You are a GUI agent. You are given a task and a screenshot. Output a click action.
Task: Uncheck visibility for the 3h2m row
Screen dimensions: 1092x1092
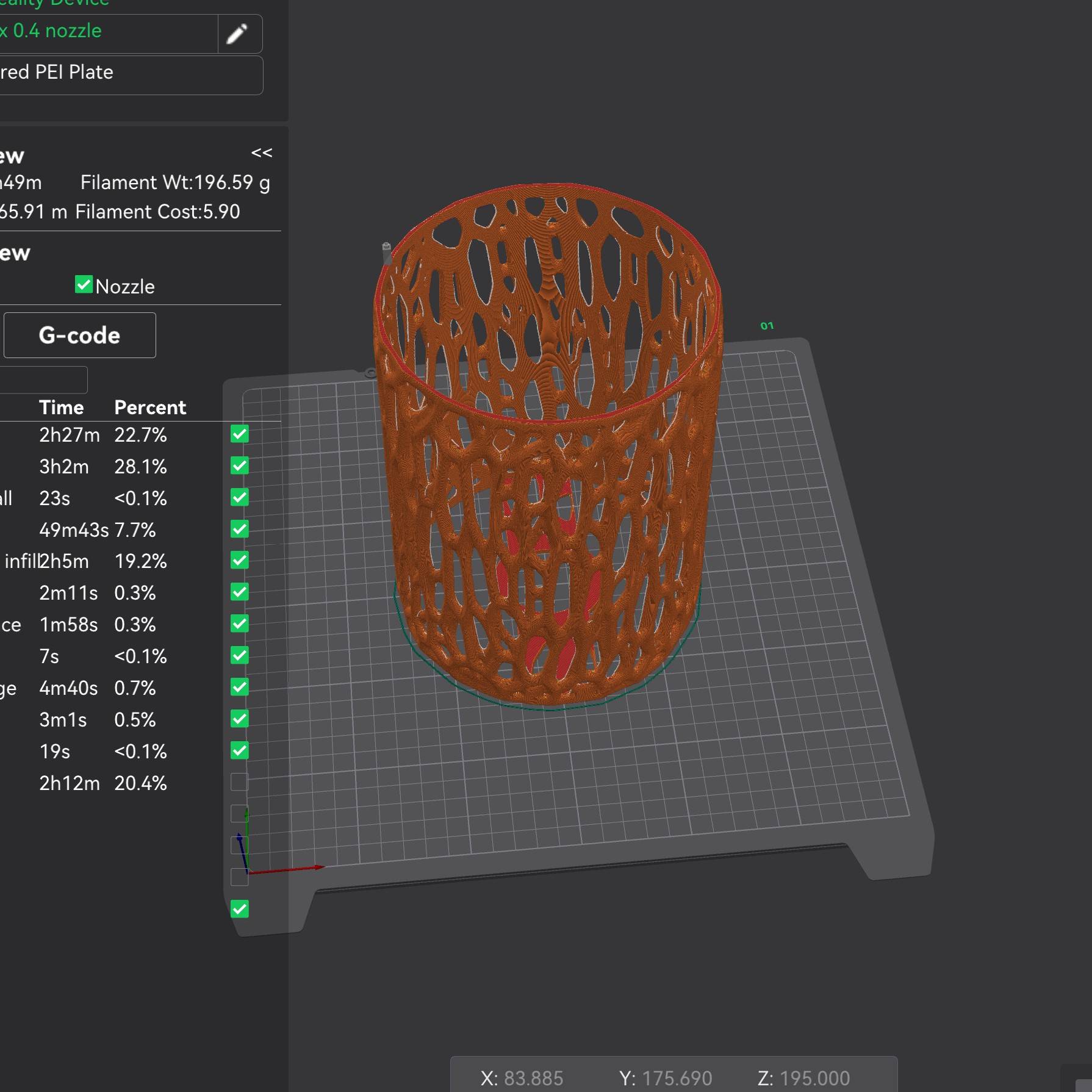click(x=240, y=466)
